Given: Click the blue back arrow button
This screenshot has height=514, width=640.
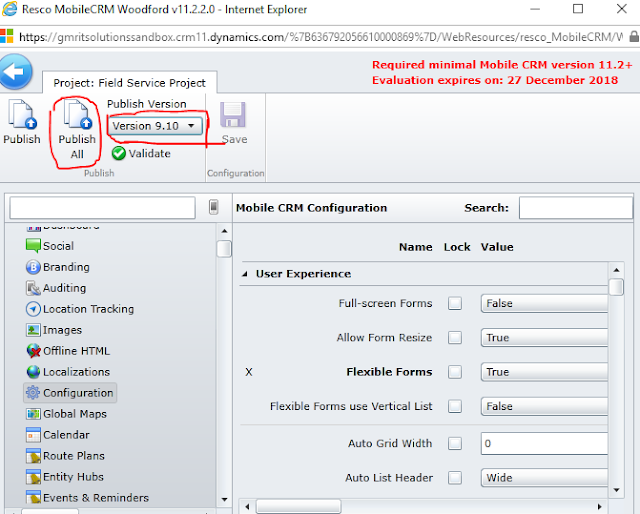Looking at the screenshot, I should [x=16, y=72].
